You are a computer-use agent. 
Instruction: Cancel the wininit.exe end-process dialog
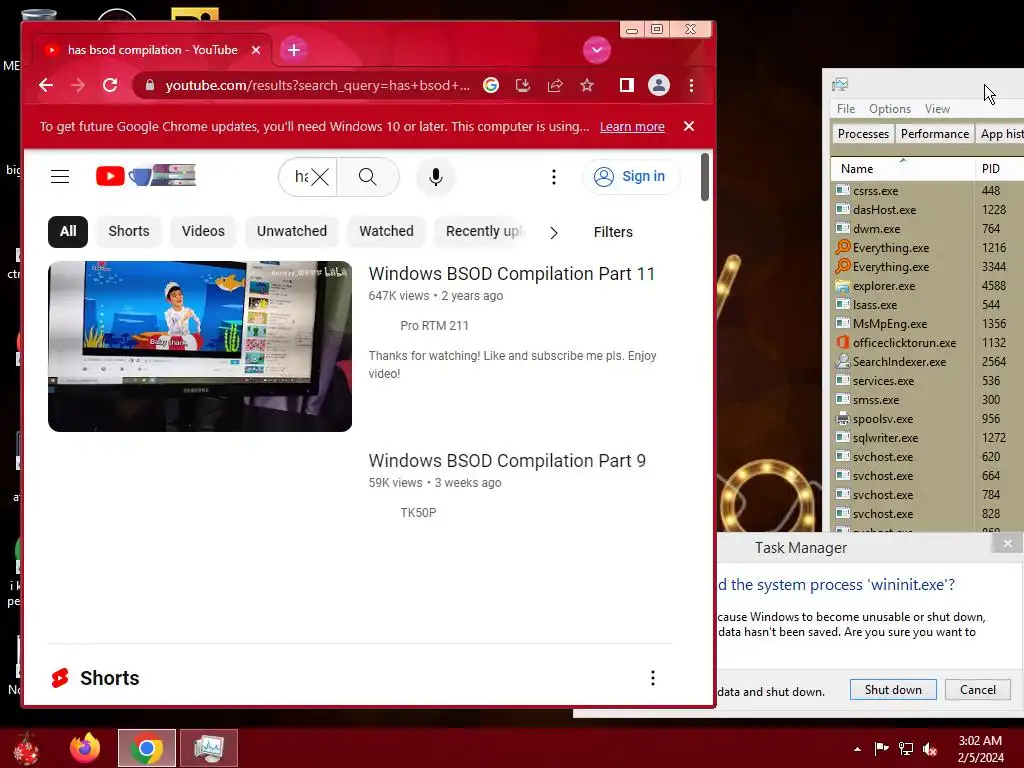pos(978,690)
